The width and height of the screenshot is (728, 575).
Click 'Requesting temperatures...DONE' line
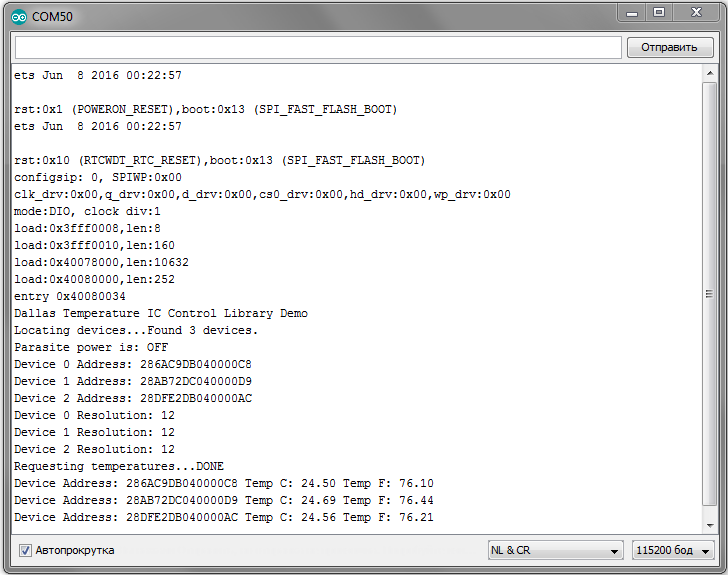click(119, 466)
